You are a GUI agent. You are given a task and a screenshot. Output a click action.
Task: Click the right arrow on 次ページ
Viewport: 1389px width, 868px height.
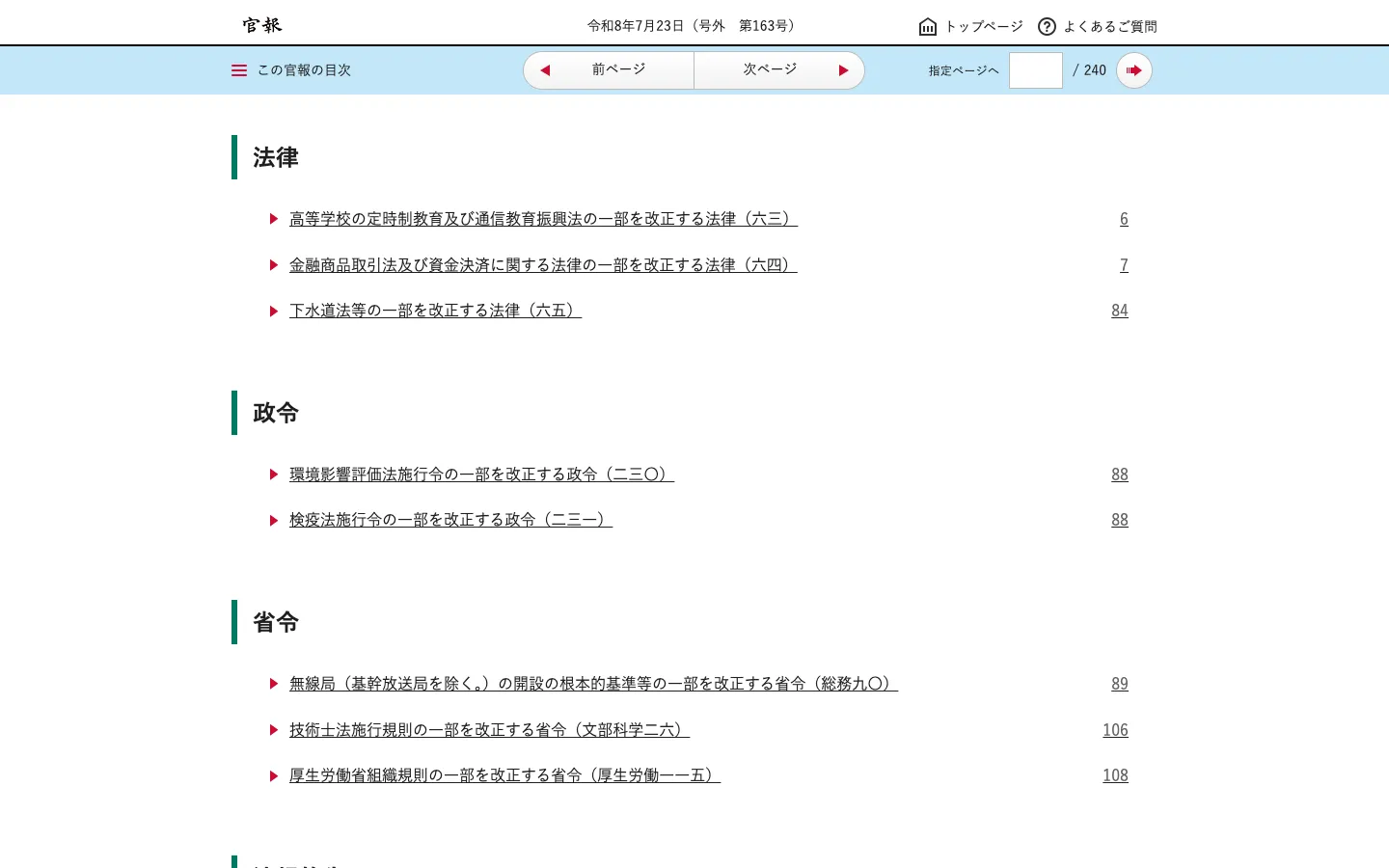(843, 70)
